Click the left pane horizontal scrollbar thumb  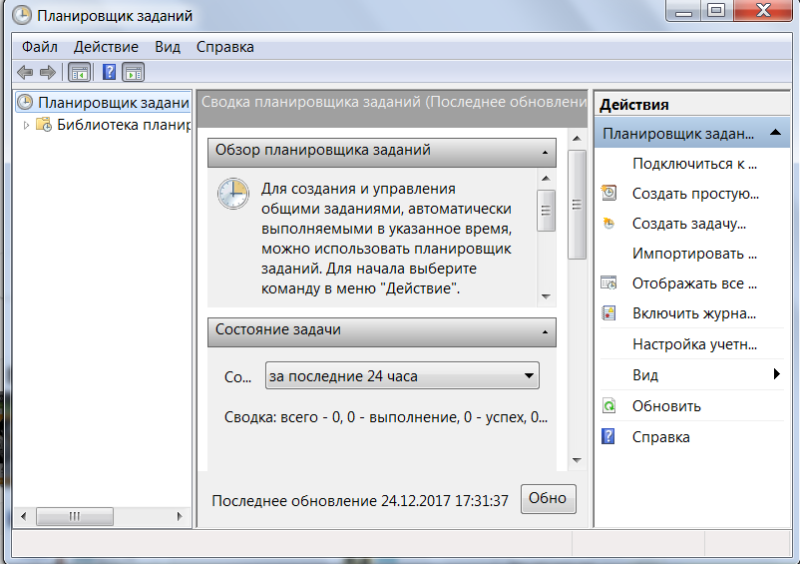(74, 516)
